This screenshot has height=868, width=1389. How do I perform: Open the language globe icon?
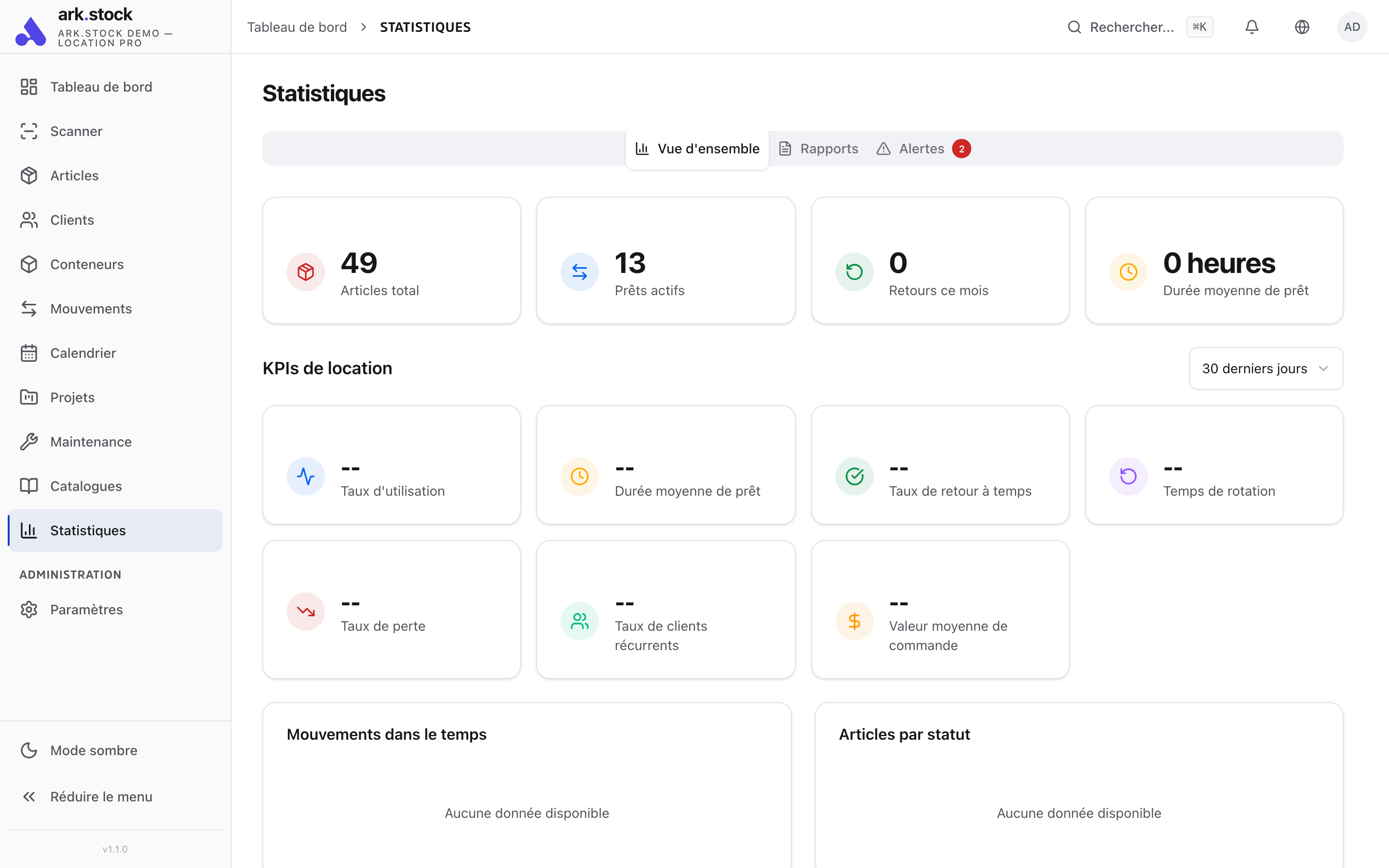[x=1302, y=27]
